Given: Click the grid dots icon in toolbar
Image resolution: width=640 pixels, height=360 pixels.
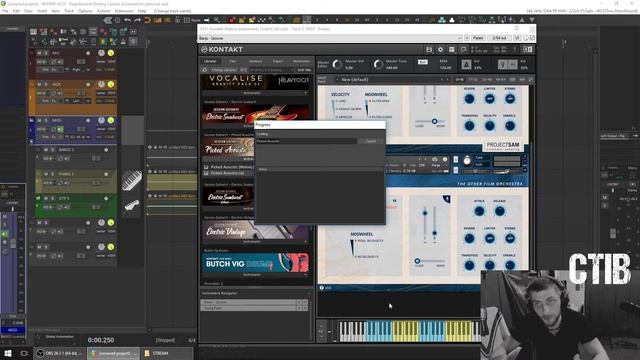Looking at the screenshot, I should point(187,20).
